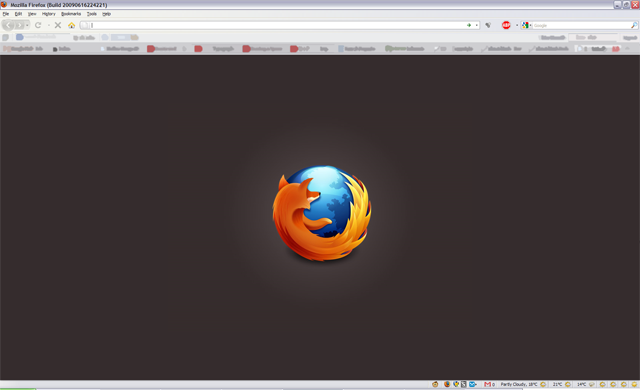
Task: Click the blue mail envelope status bar icon
Action: [x=473, y=384]
